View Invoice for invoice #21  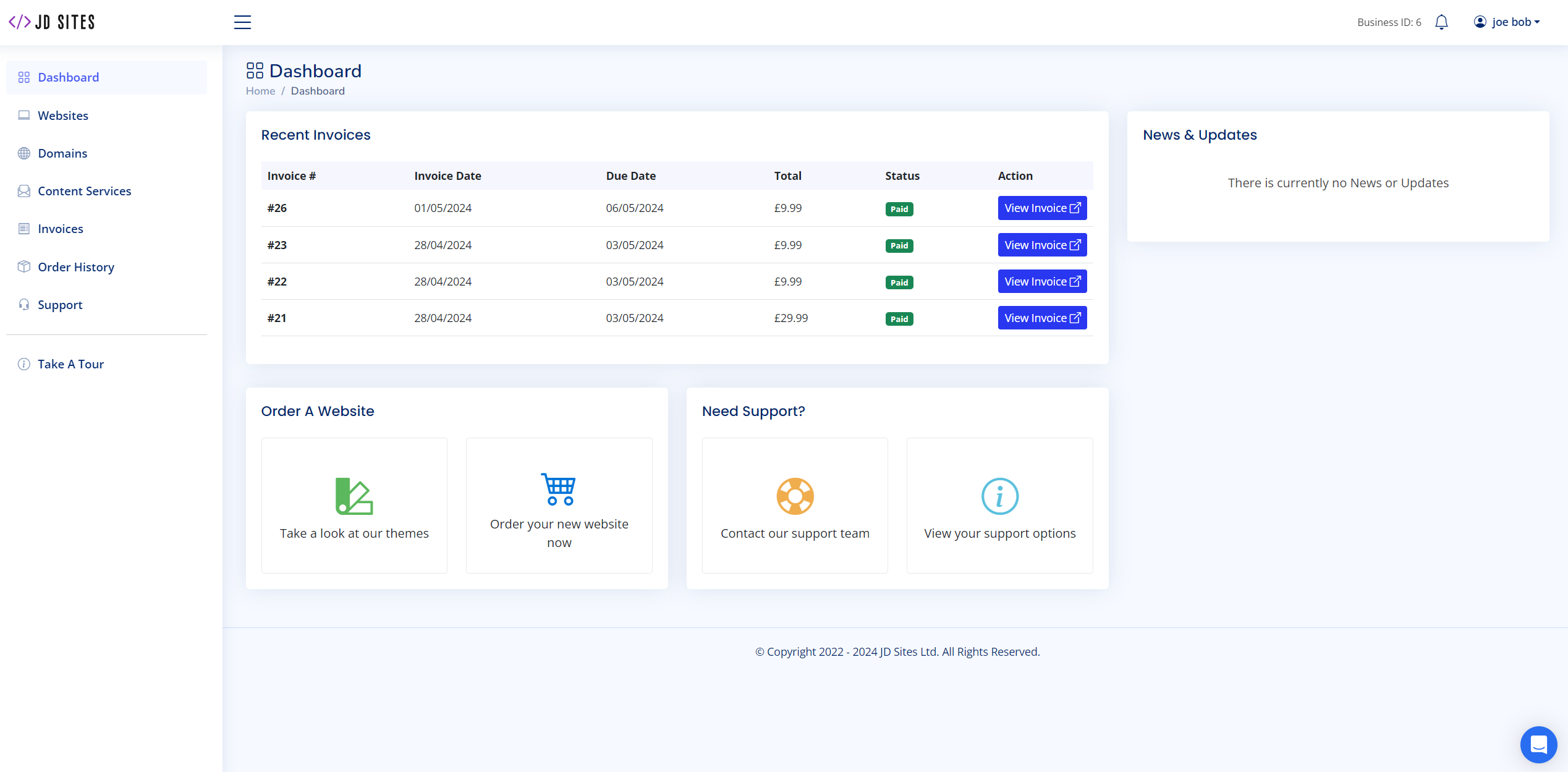(x=1042, y=318)
